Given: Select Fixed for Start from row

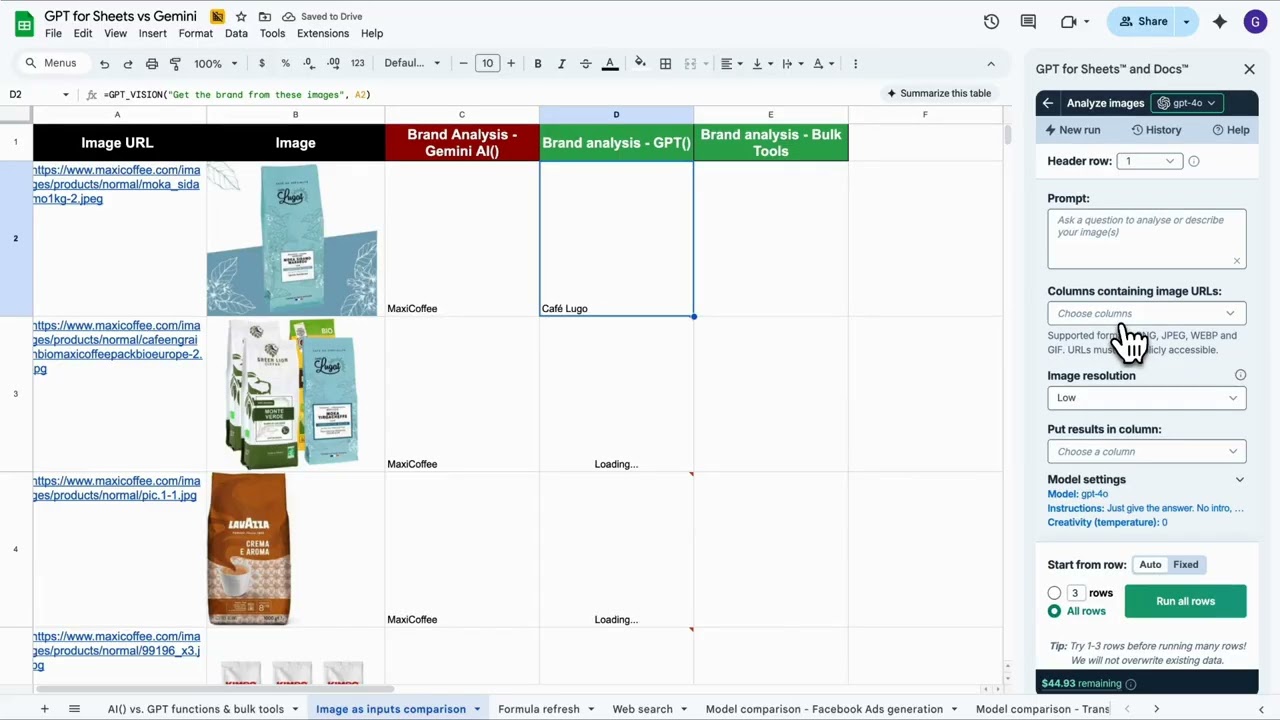Looking at the screenshot, I should tap(1186, 565).
